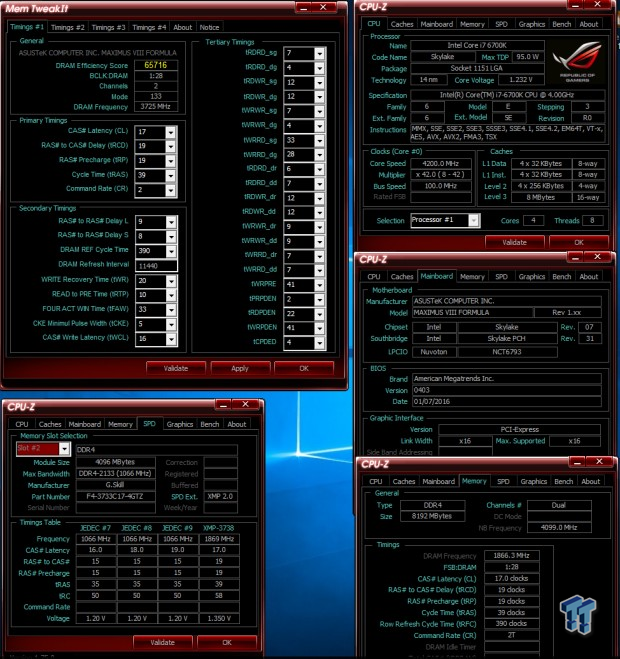
Task: Expand the tRDWR_dd dropdown arrow
Action: (x=319, y=213)
